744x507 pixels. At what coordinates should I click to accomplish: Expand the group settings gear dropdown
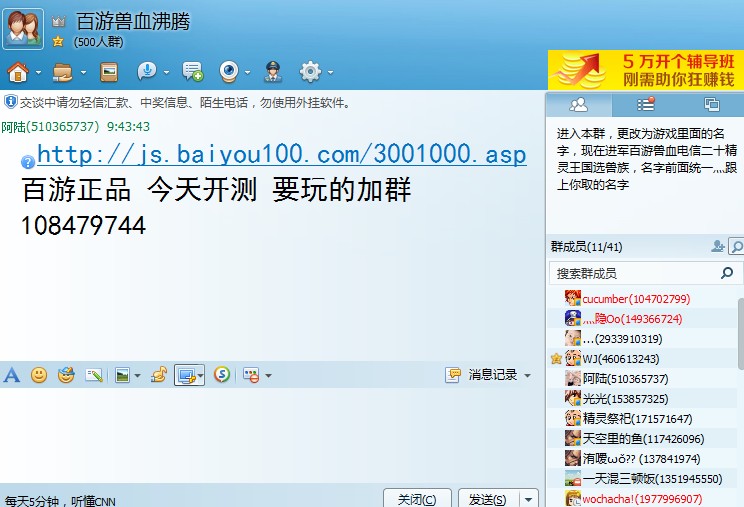point(330,73)
